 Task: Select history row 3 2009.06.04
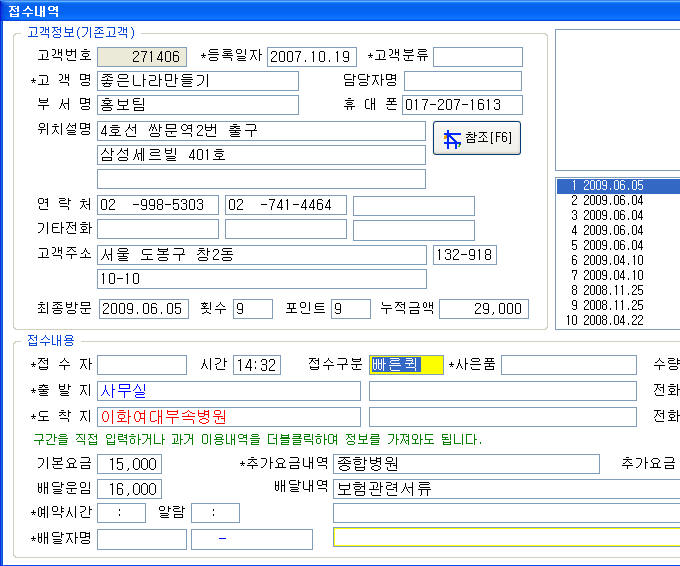click(618, 216)
